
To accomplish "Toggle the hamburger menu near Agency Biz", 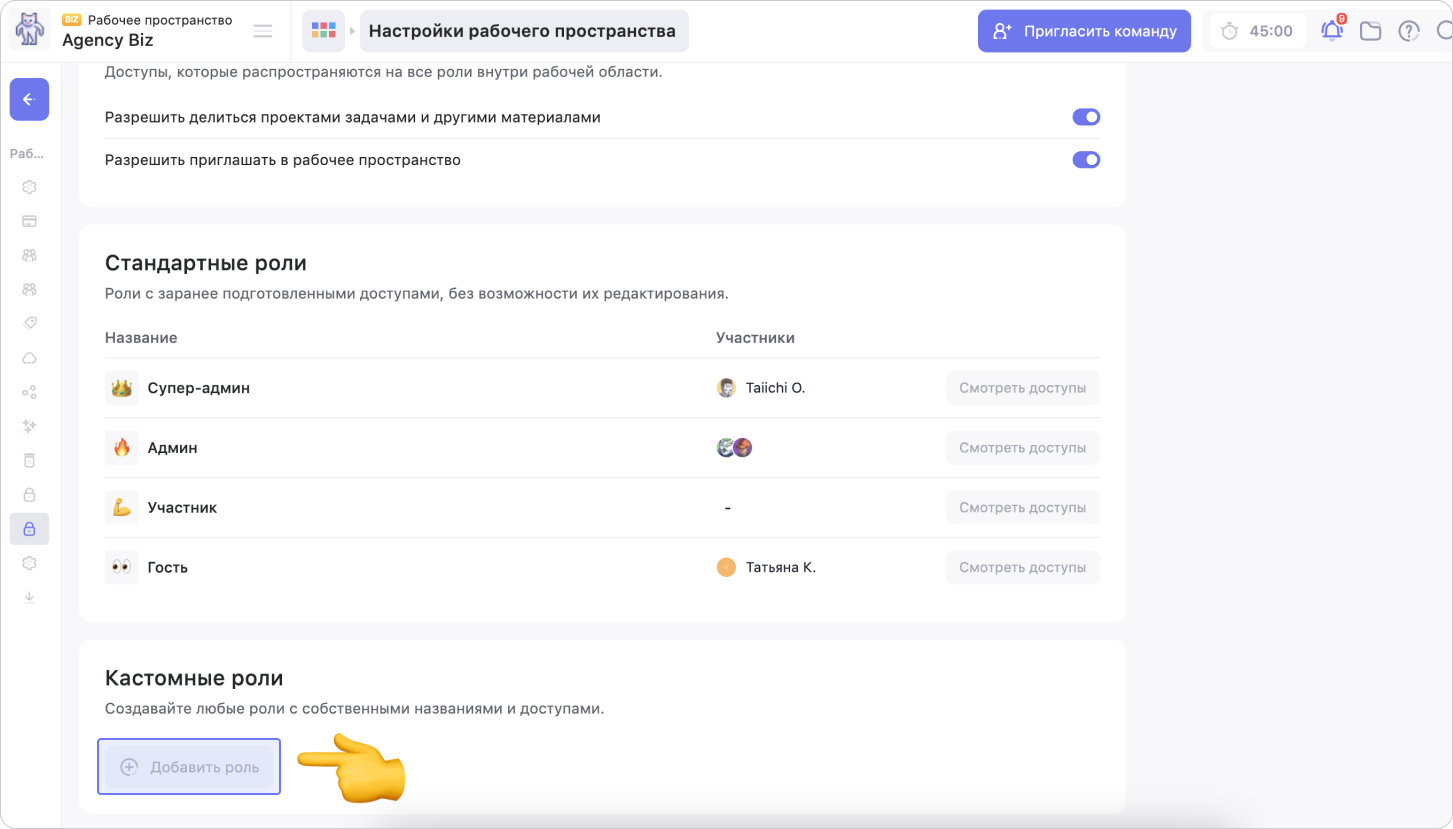I will 263,31.
